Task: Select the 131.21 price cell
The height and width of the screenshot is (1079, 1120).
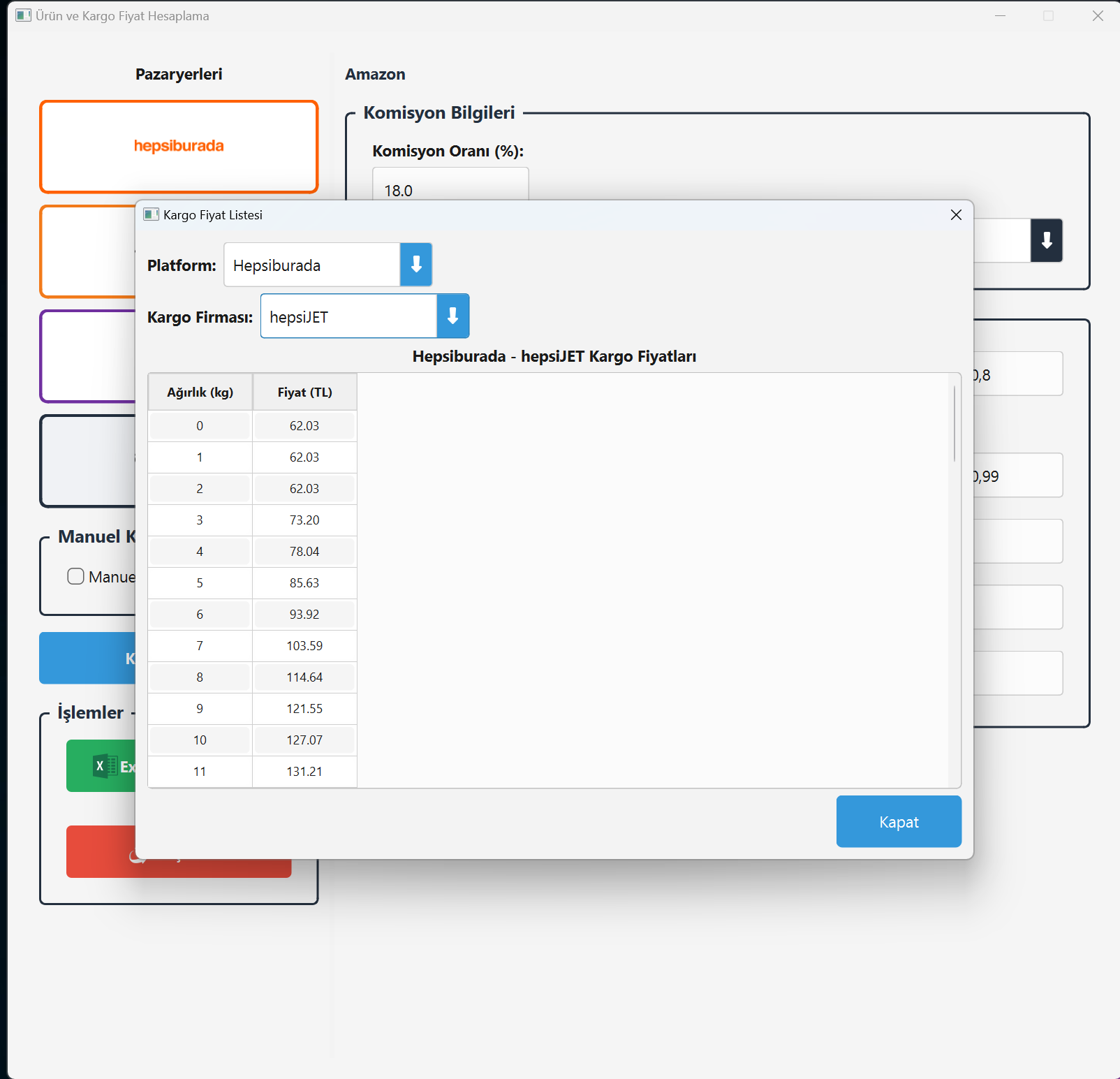Action: pos(304,772)
